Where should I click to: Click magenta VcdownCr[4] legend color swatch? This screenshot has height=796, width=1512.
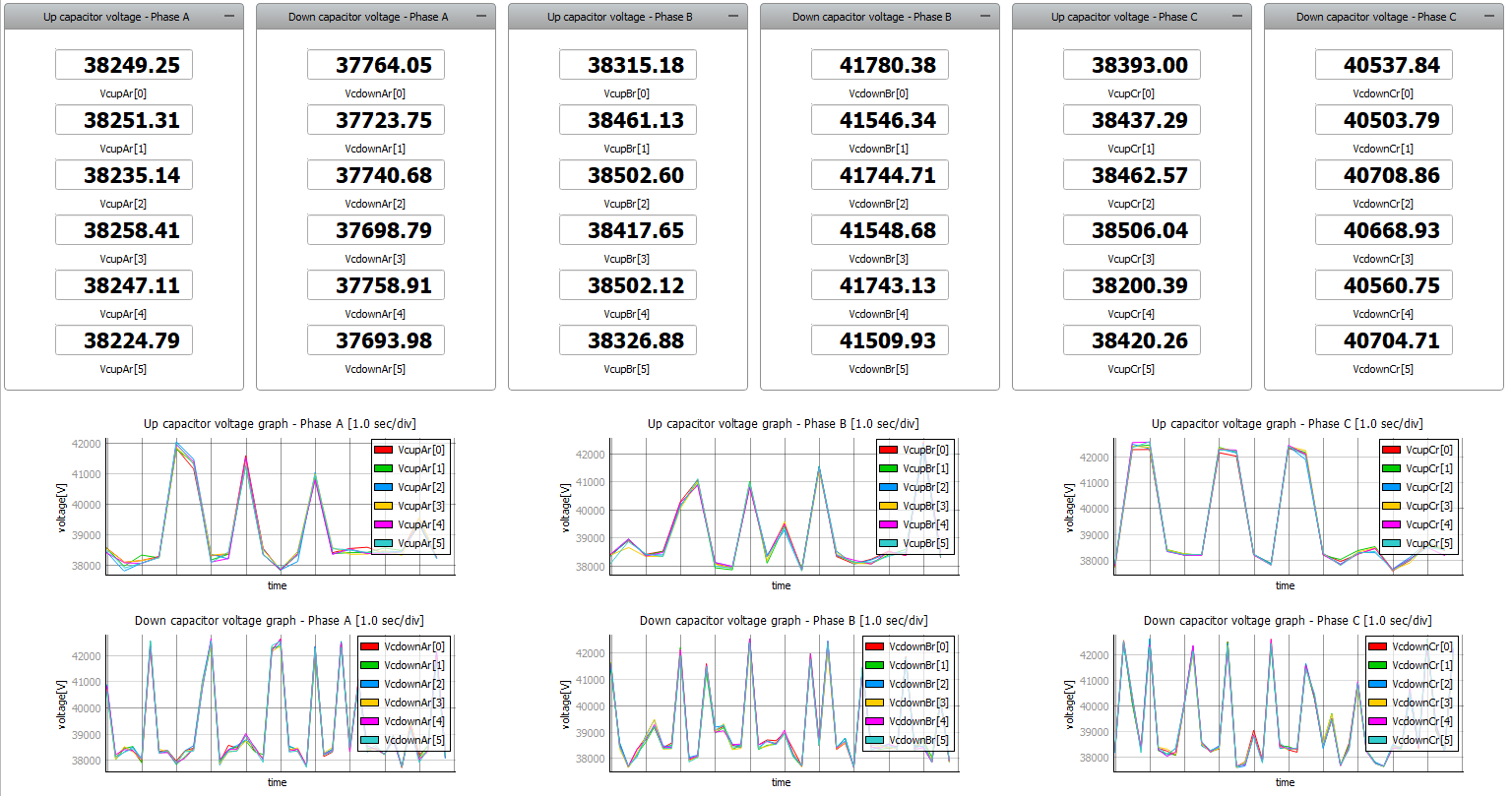[x=1377, y=721]
